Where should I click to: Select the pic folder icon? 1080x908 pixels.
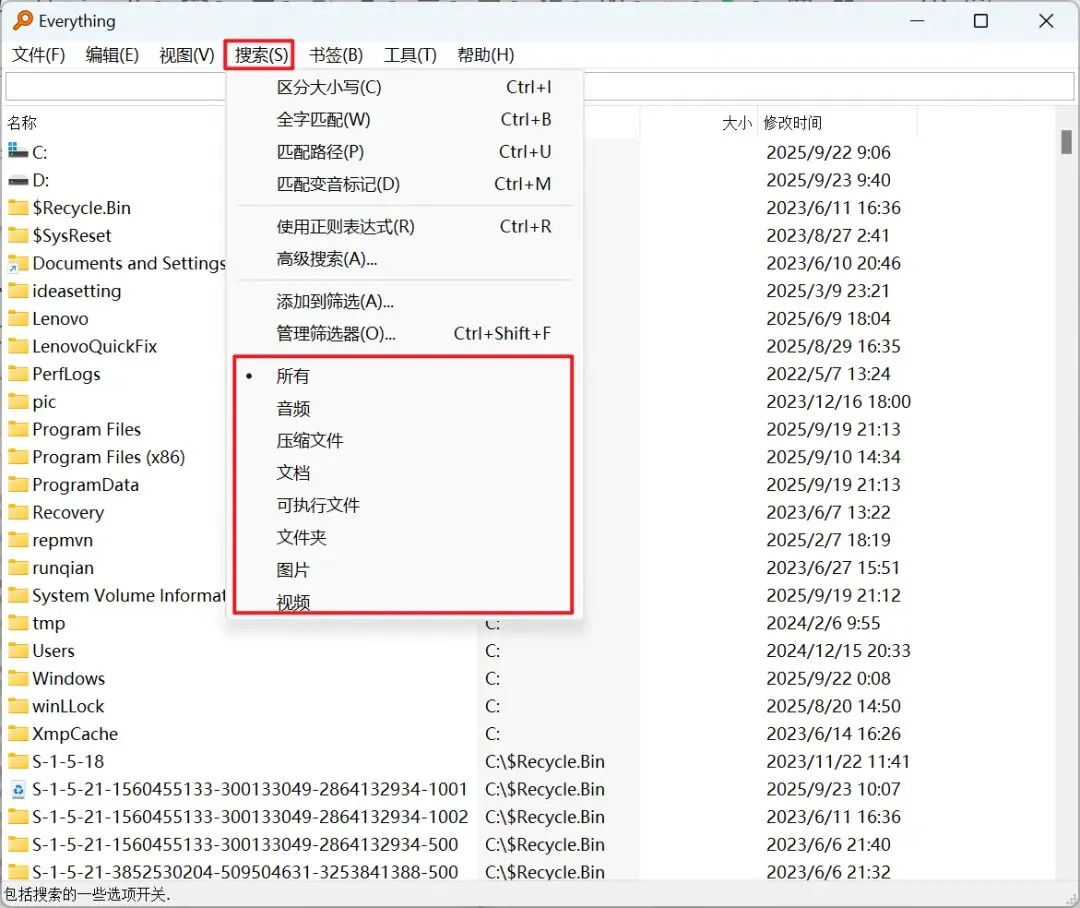click(x=18, y=401)
